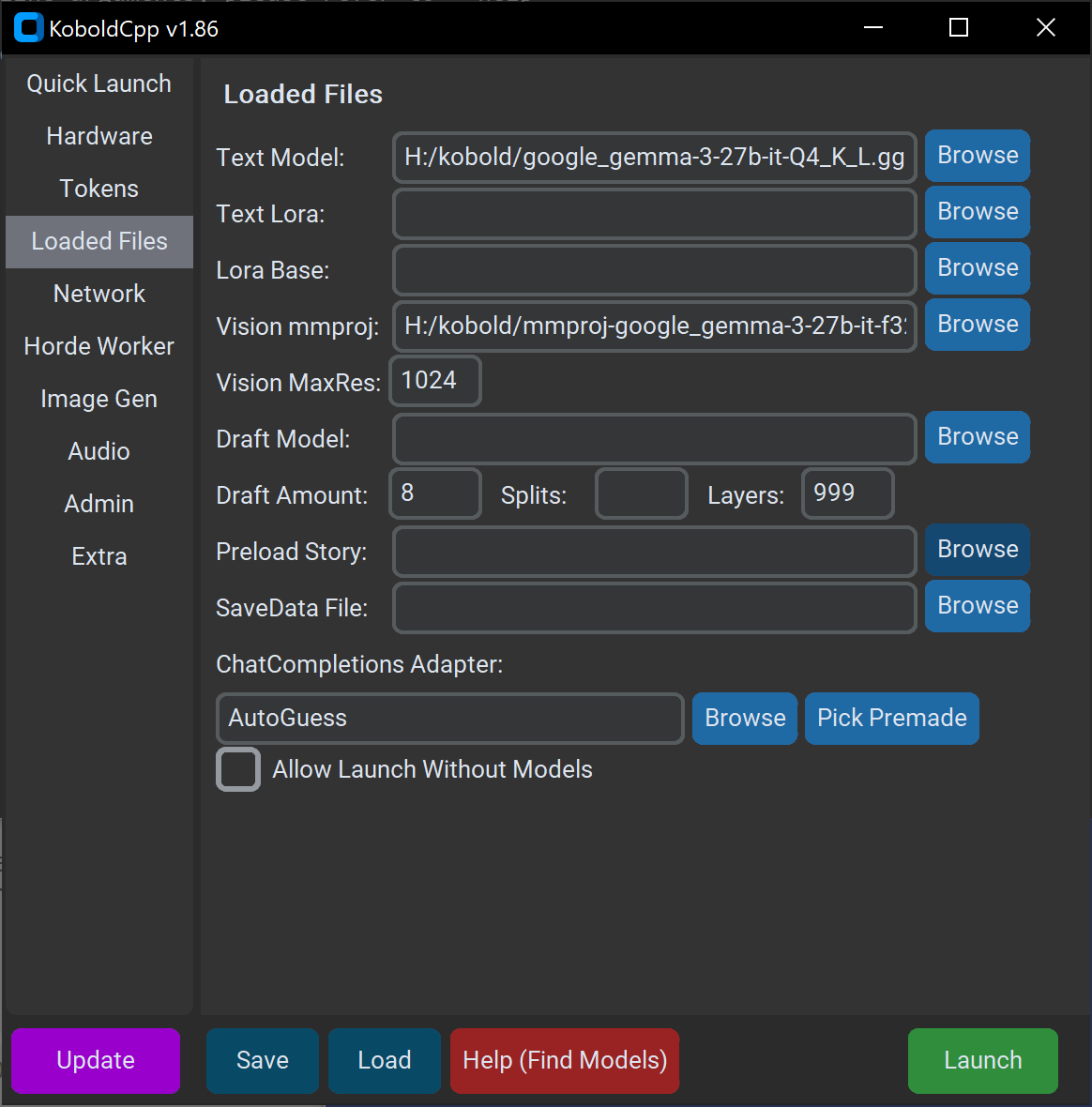Click the ChatCompletions Adapter field showing AutoGuess
1092x1107 pixels.
[x=450, y=719]
